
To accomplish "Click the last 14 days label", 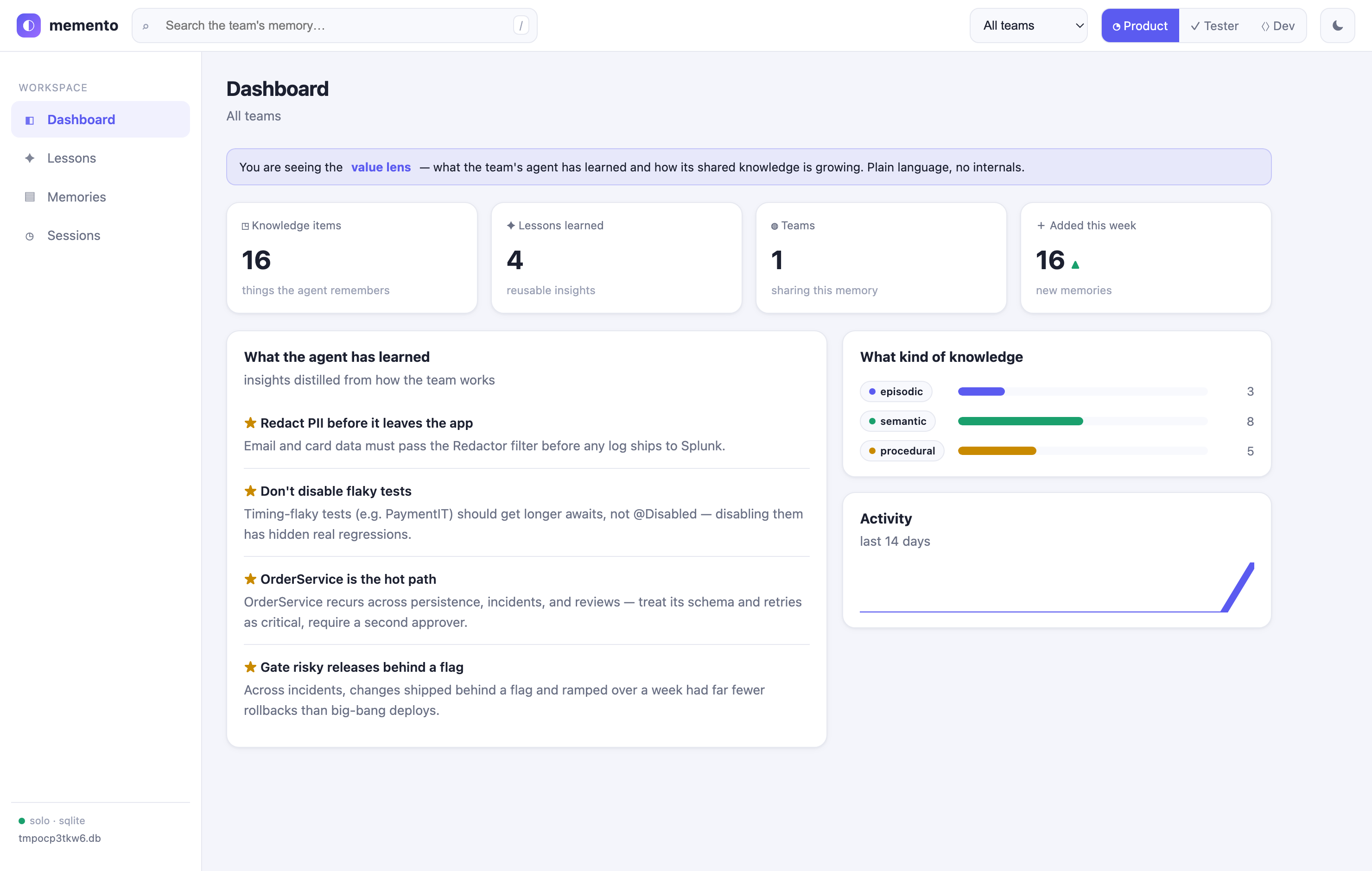I will pos(895,541).
